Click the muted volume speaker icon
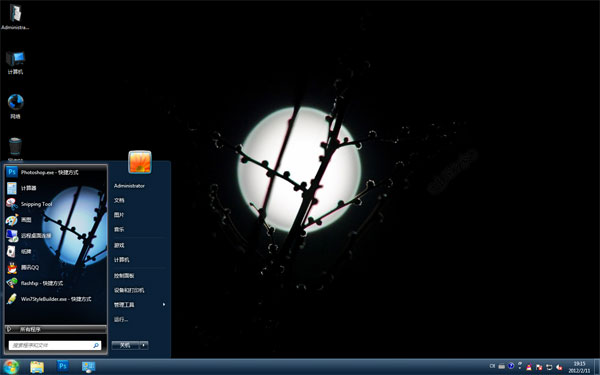Screen dimensions: 600x375 (559, 367)
